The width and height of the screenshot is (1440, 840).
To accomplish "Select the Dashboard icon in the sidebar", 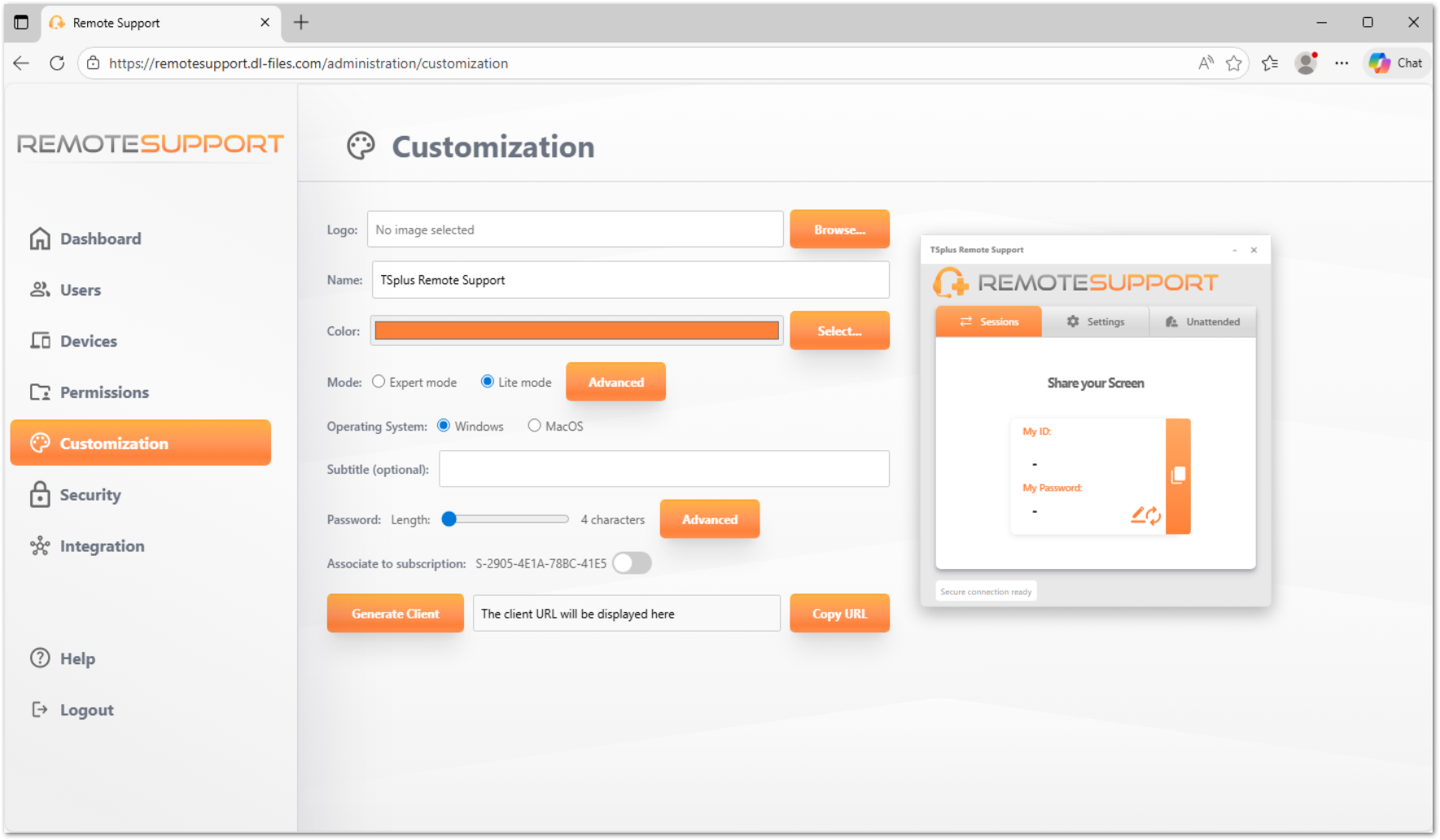I will 39,238.
